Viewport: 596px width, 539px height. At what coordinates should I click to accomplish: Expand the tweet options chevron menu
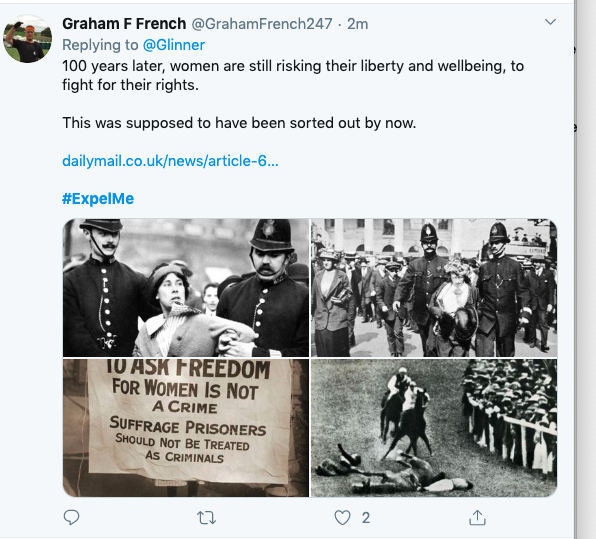550,22
